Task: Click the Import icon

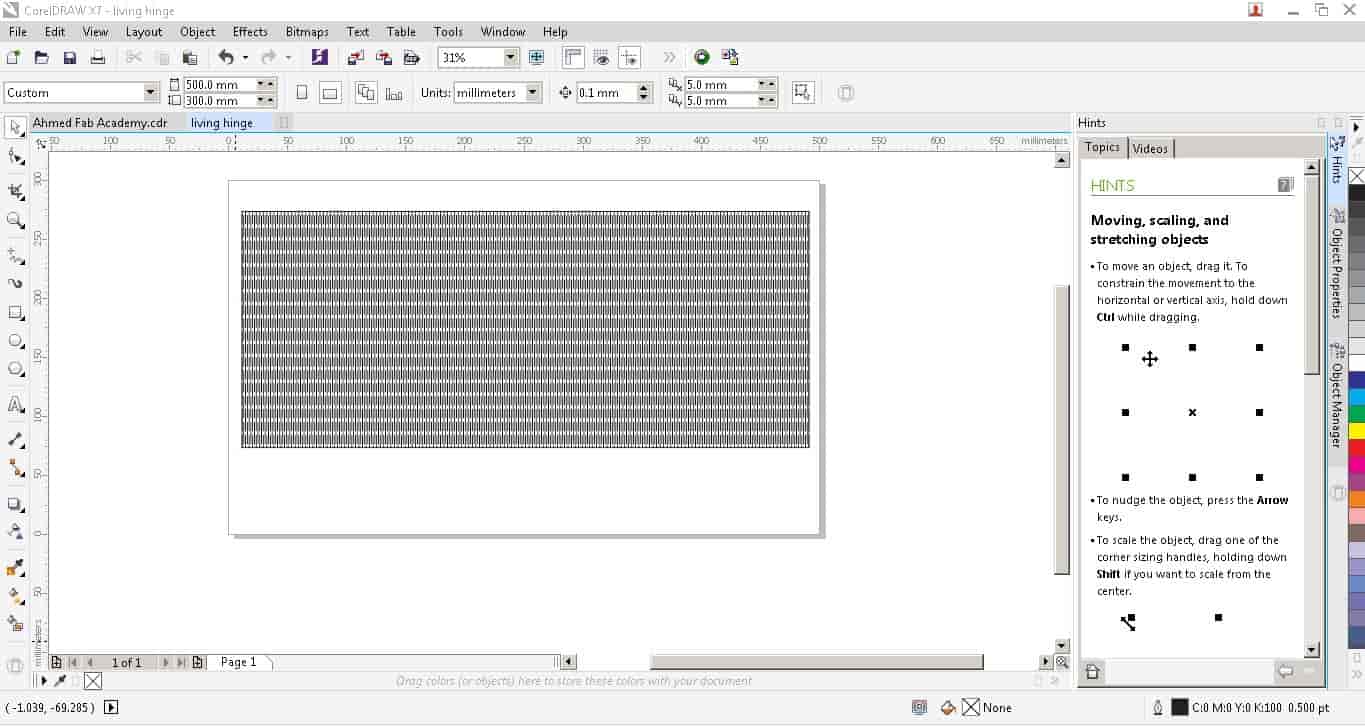Action: pyautogui.click(x=355, y=58)
